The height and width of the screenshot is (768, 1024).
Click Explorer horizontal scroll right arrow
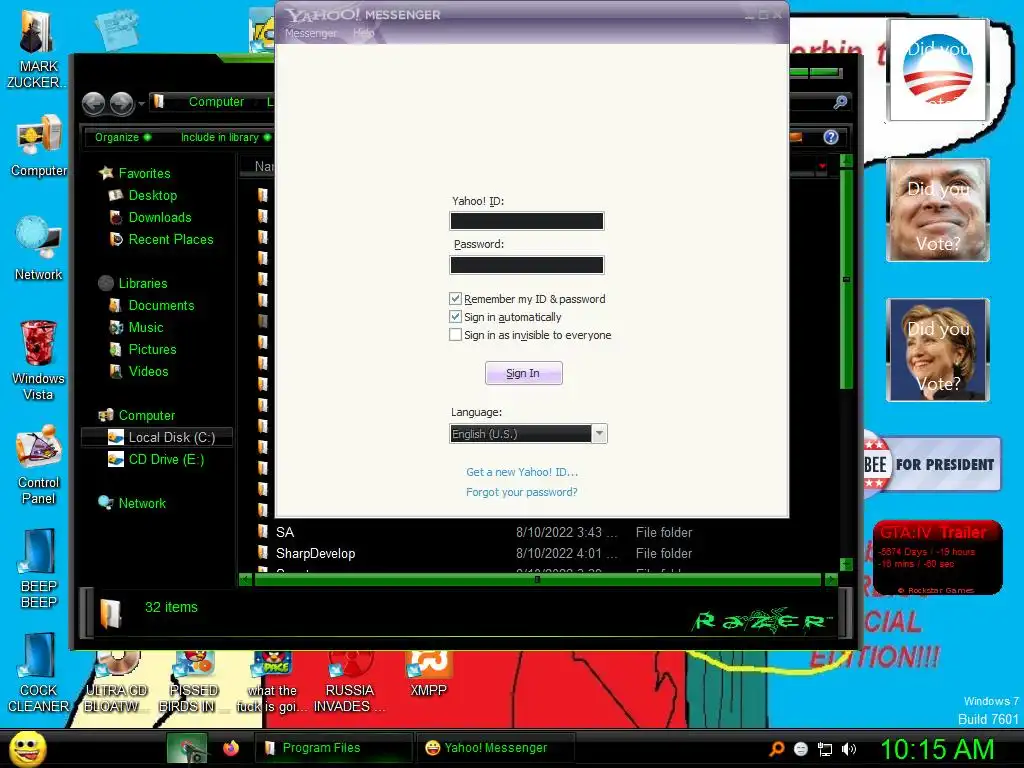tap(831, 579)
